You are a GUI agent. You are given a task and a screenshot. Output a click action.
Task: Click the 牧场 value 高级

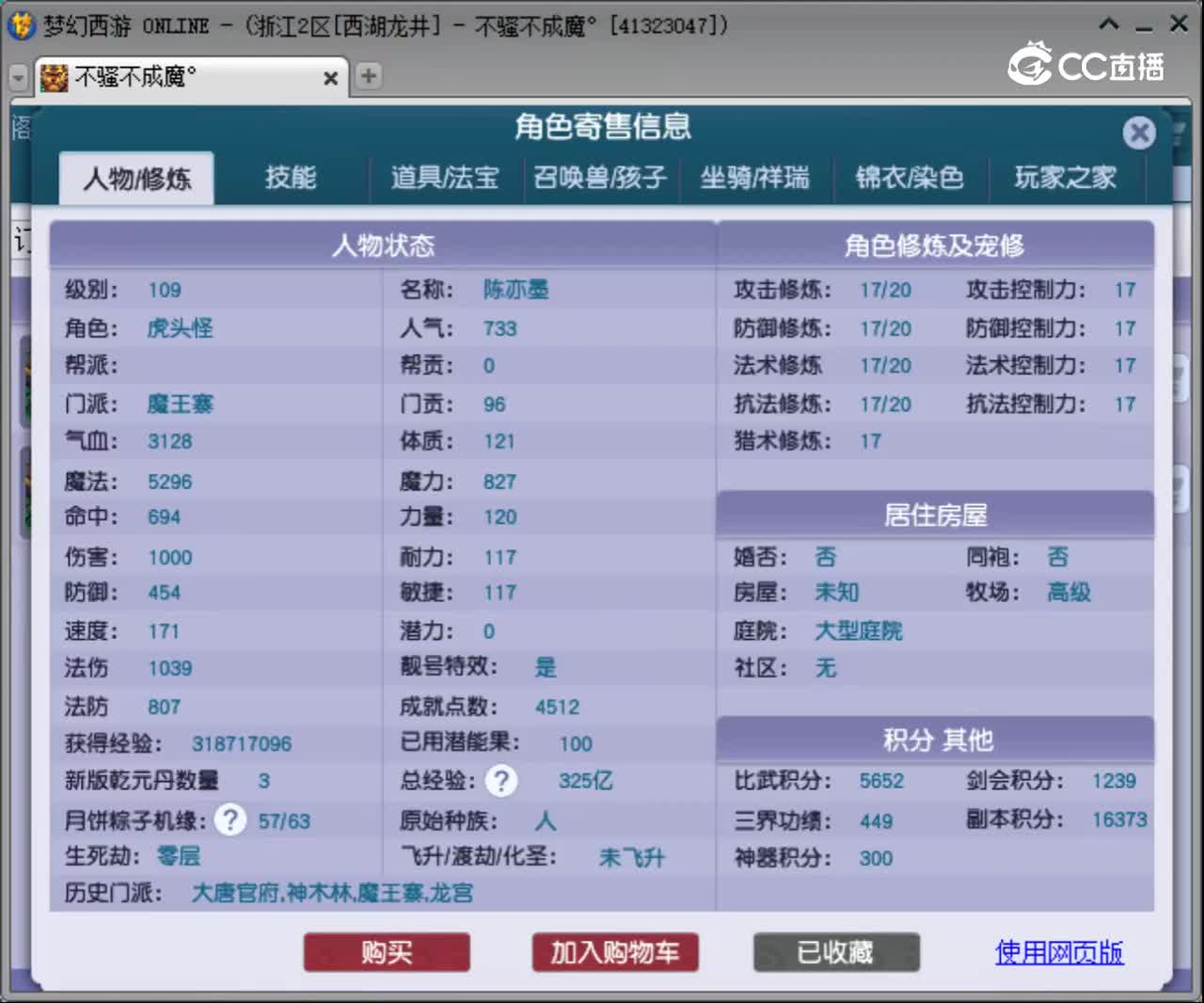tap(1069, 592)
